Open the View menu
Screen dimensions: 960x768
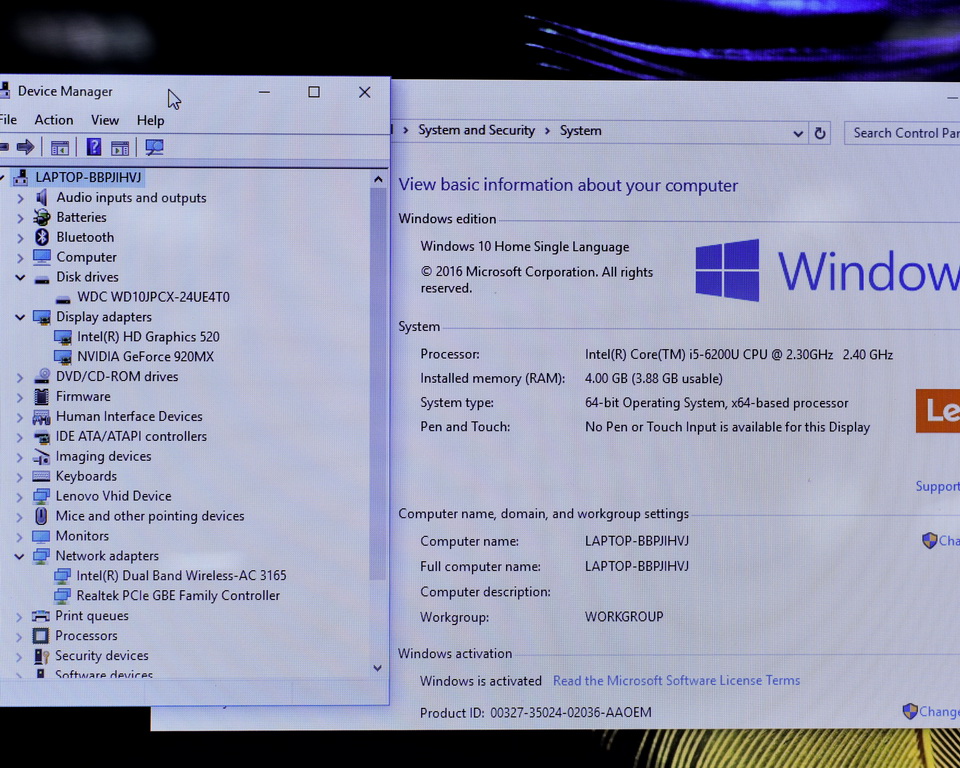coord(105,120)
